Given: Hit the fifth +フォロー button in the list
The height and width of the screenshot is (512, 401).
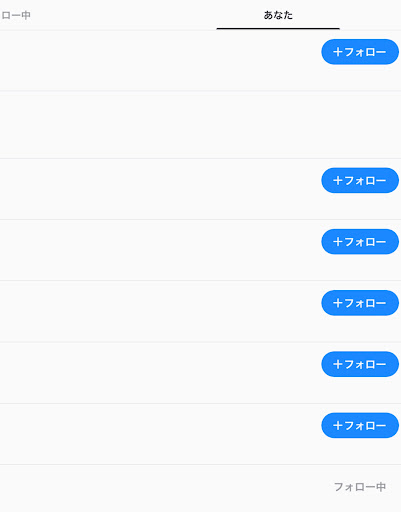Looking at the screenshot, I should pyautogui.click(x=360, y=364).
